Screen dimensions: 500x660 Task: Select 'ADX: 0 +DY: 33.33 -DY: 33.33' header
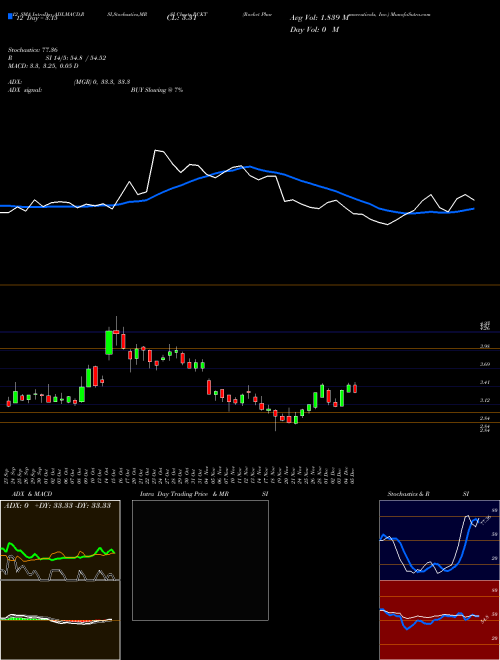[57, 506]
